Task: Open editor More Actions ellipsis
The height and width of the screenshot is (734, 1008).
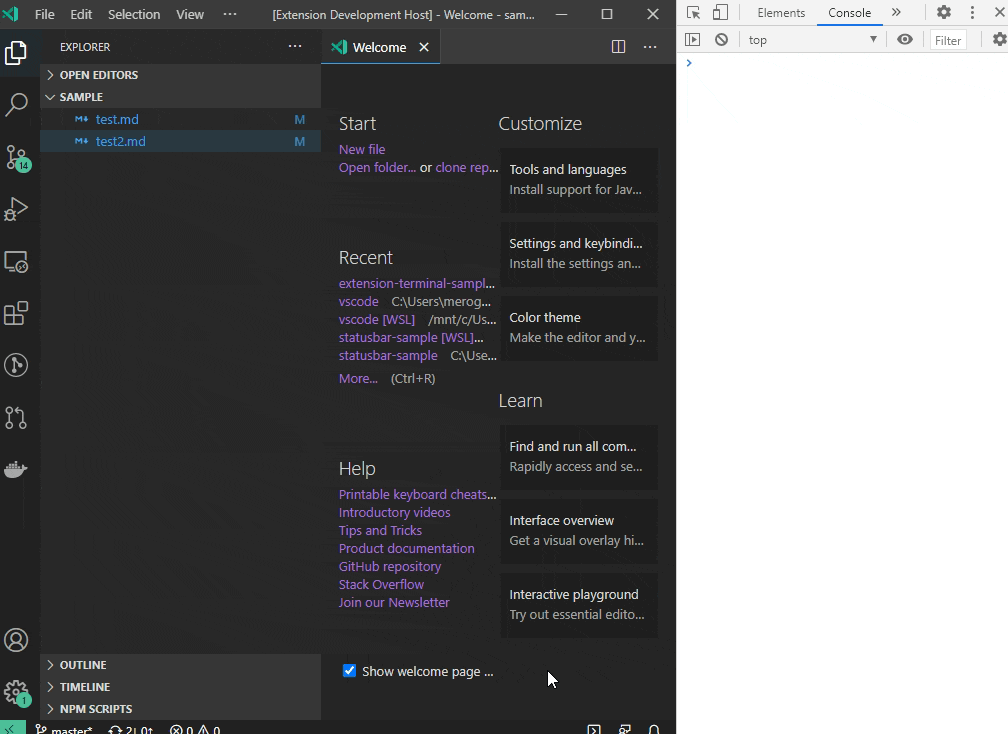Action: pyautogui.click(x=650, y=47)
